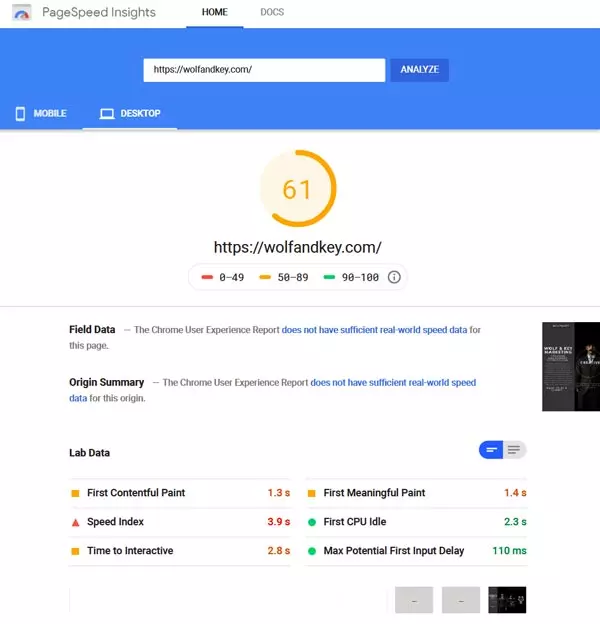Click green circle beside Max Potential First Input Delay
Screen dimensions: 600x624
pos(312,551)
